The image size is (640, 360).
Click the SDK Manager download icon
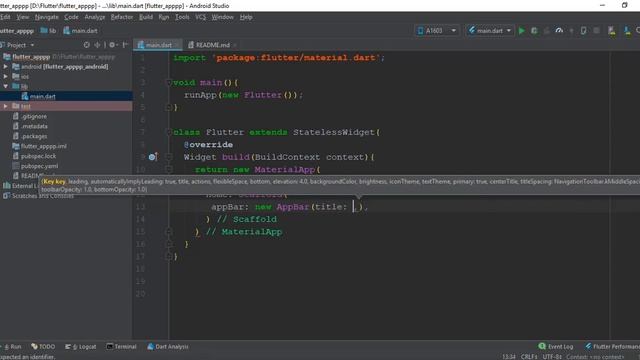(627, 31)
